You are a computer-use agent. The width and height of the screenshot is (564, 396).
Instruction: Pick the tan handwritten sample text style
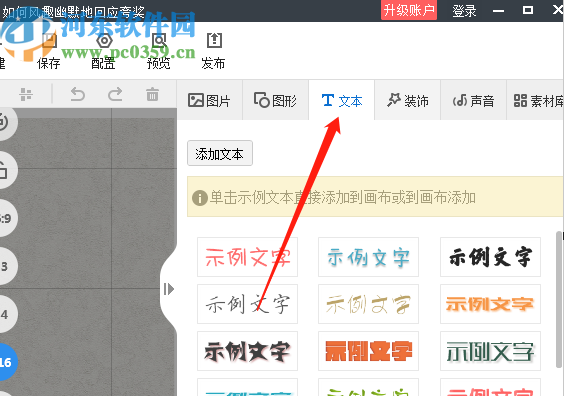click(x=368, y=304)
